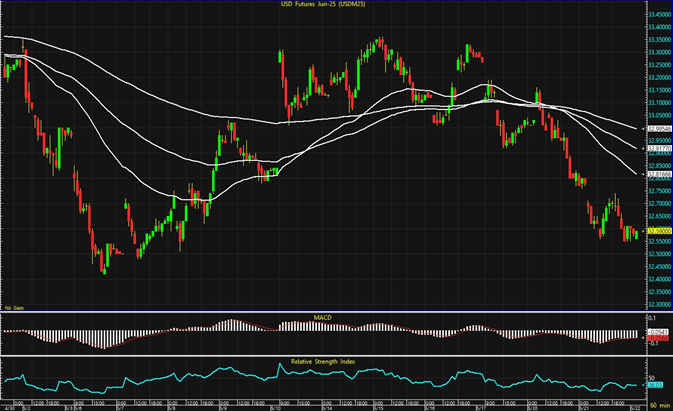Click the 33.45000 price axis label

[x=657, y=15]
